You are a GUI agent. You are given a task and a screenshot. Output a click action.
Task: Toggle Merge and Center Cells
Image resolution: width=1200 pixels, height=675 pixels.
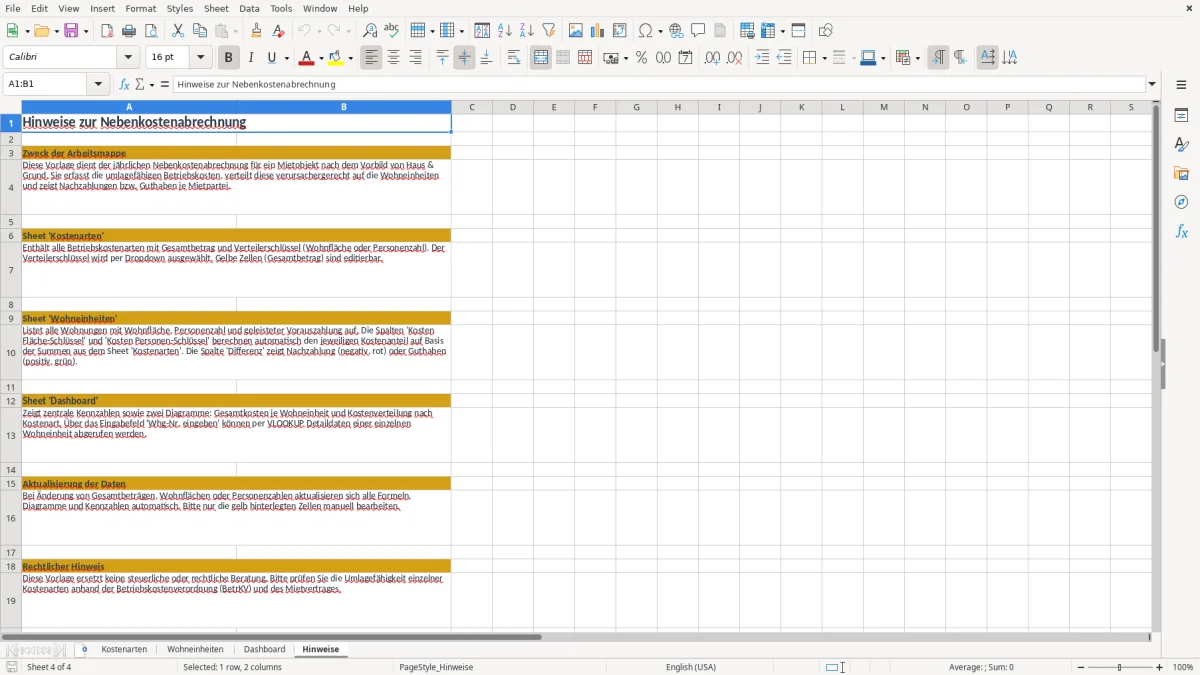541,58
